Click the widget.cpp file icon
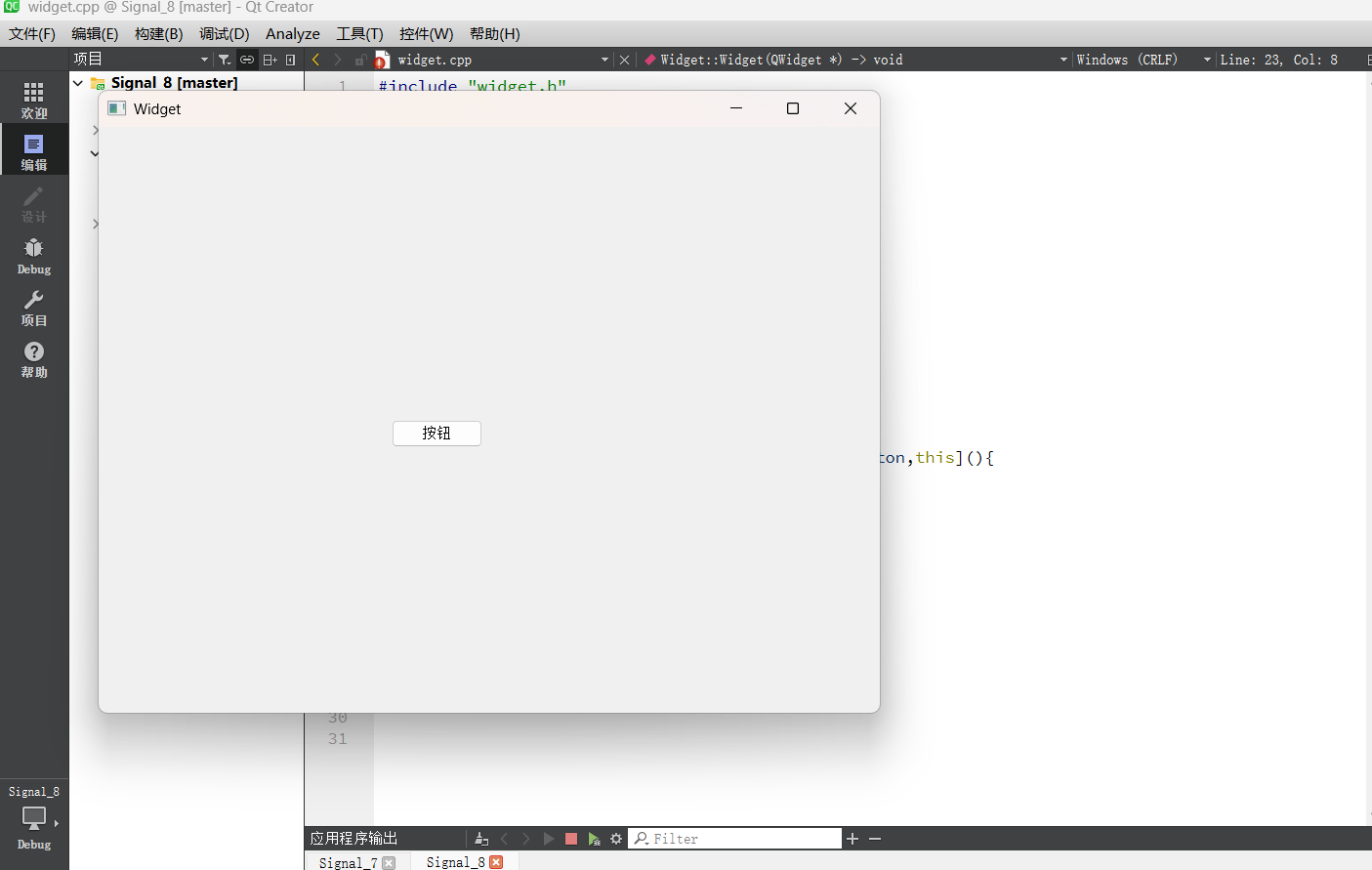 [382, 60]
